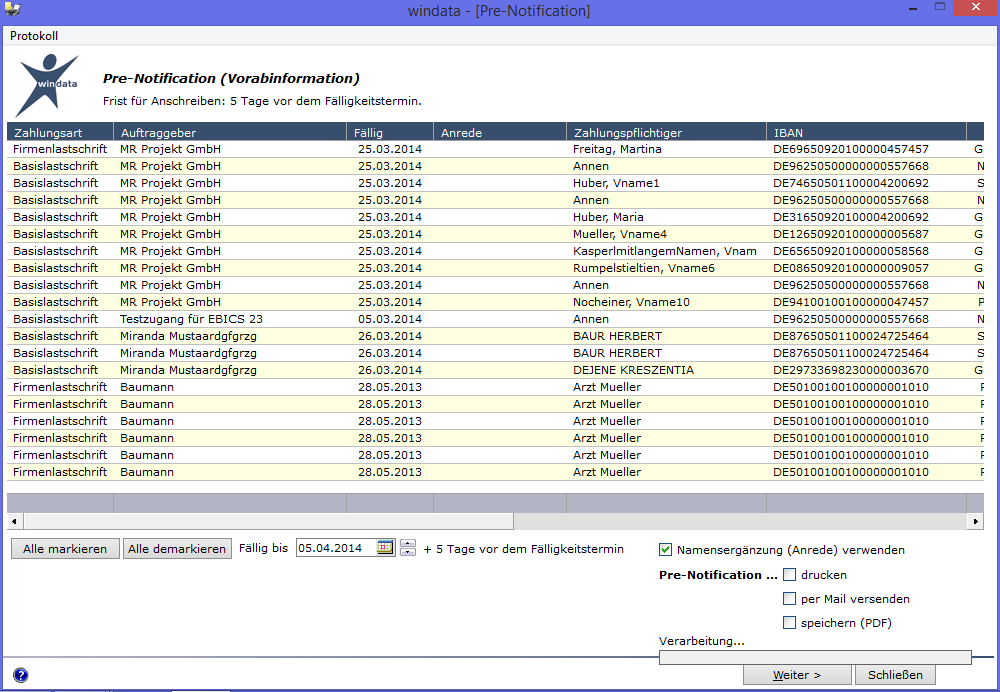This screenshot has width=1000, height=692.
Task: Sort by the Zahlungsart column header
Action: coord(61,132)
